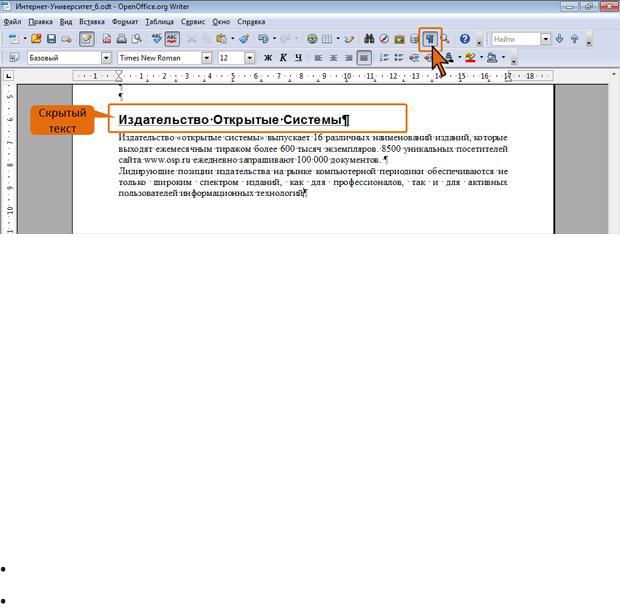
Task: Toggle numbered list
Action: pyautogui.click(x=384, y=58)
